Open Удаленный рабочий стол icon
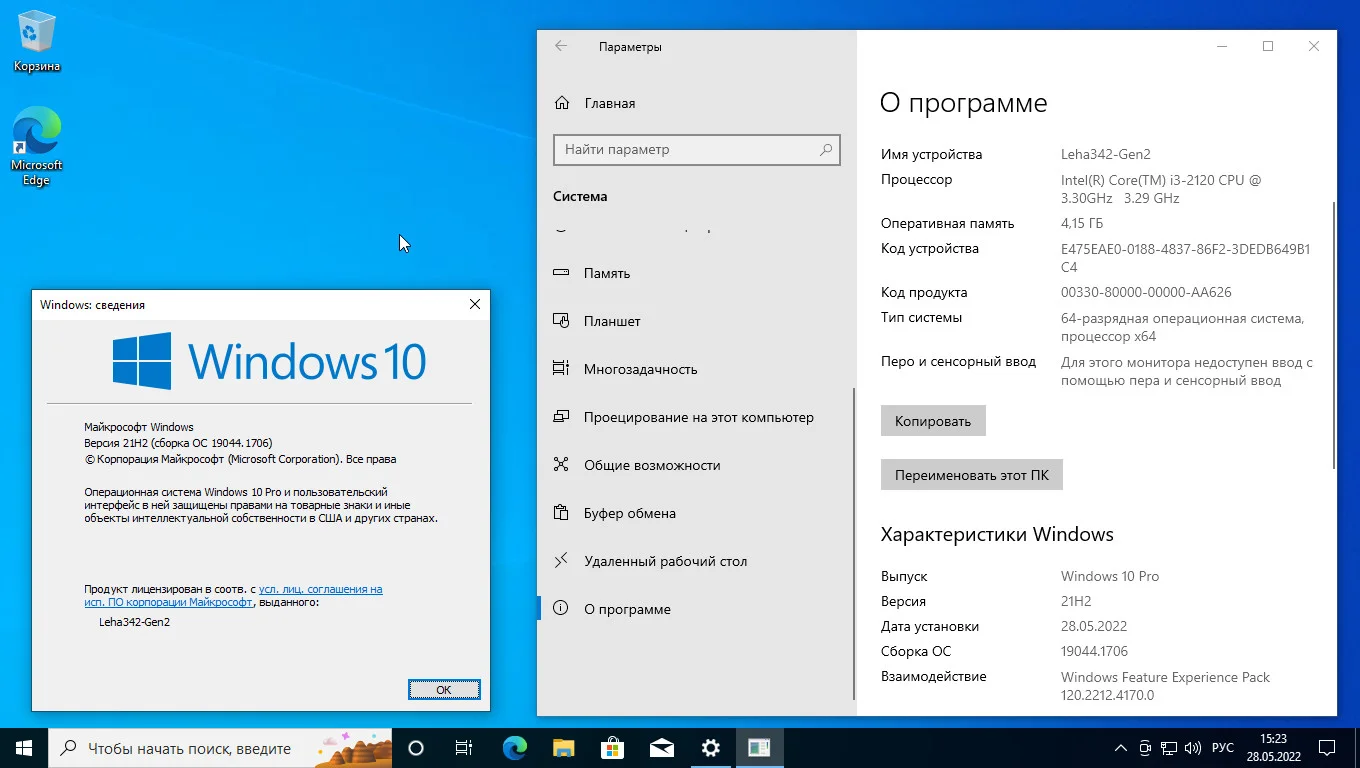 [561, 561]
